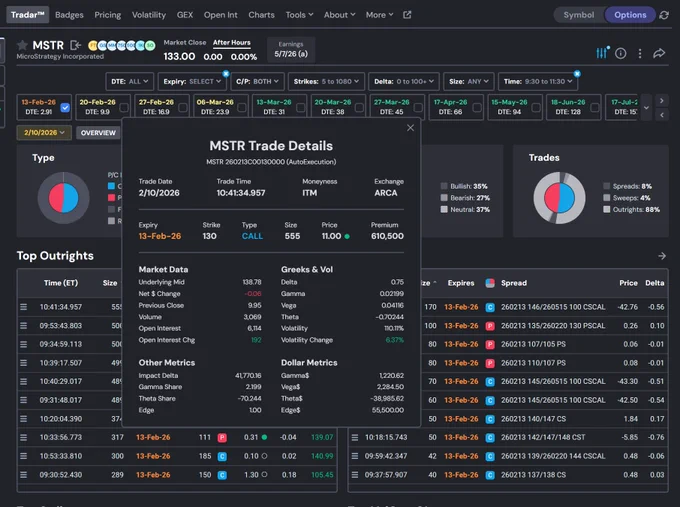The image size is (680, 507).
Task: Click the Bullish legend swatch
Action: [x=444, y=186]
